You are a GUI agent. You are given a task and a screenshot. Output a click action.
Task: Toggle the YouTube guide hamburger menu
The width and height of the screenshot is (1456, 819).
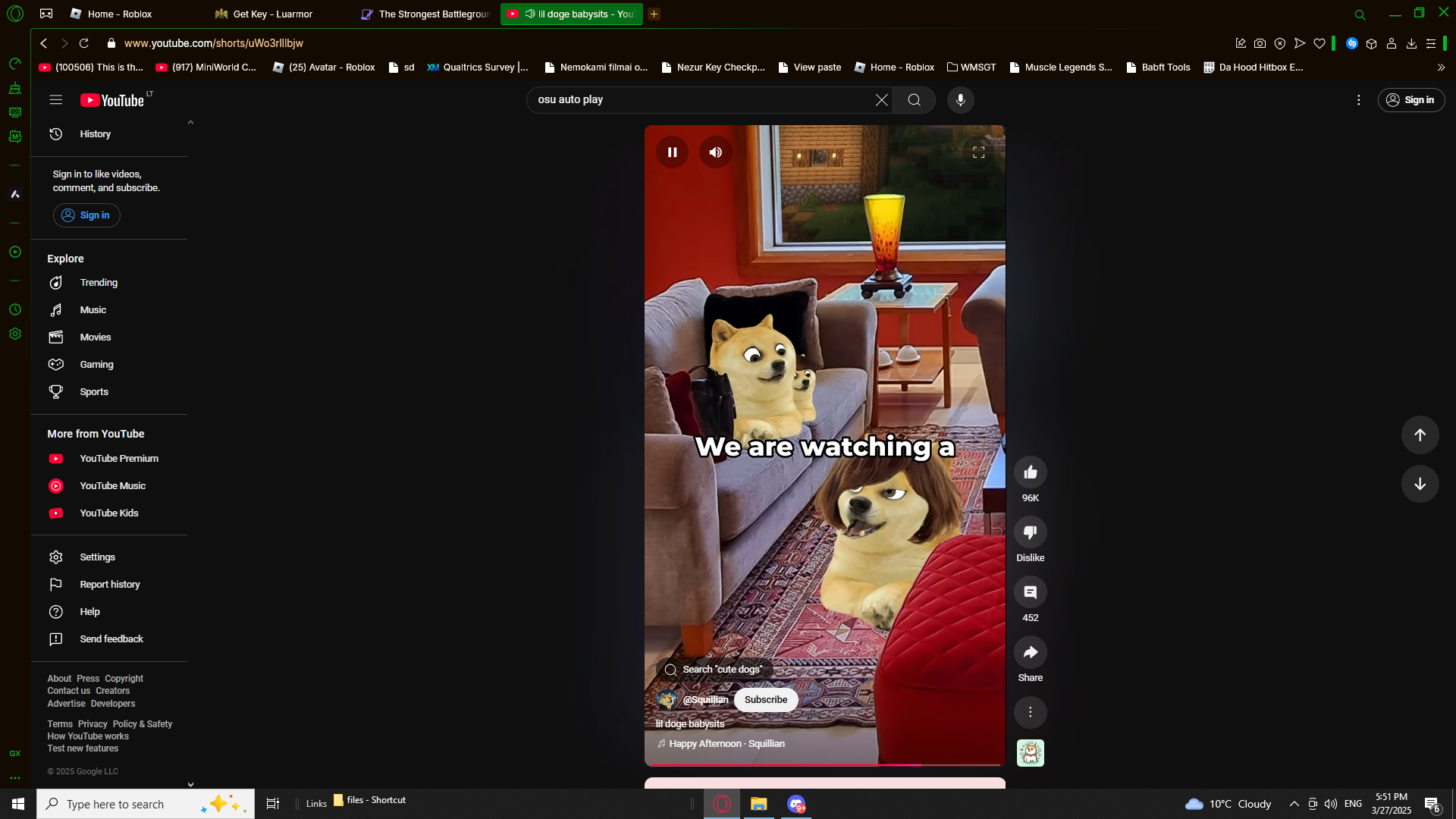click(55, 100)
